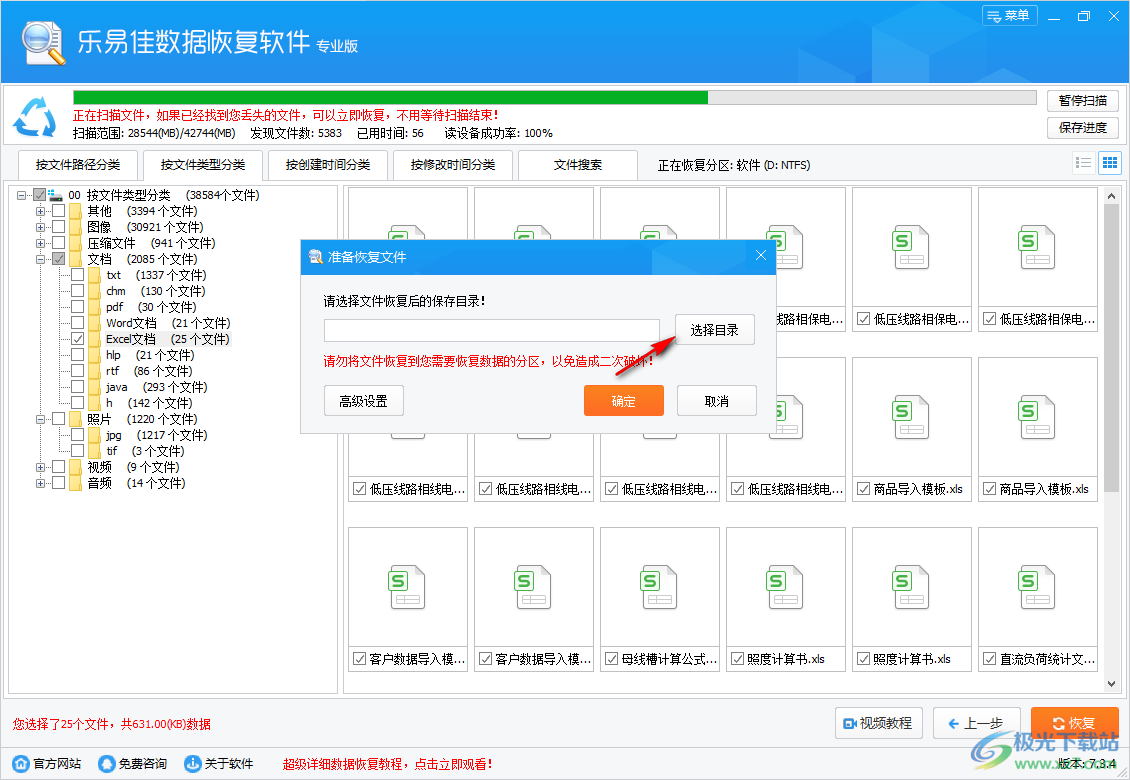Click the home icon beside 官方网站
Viewport: 1130px width, 780px height.
(22, 762)
